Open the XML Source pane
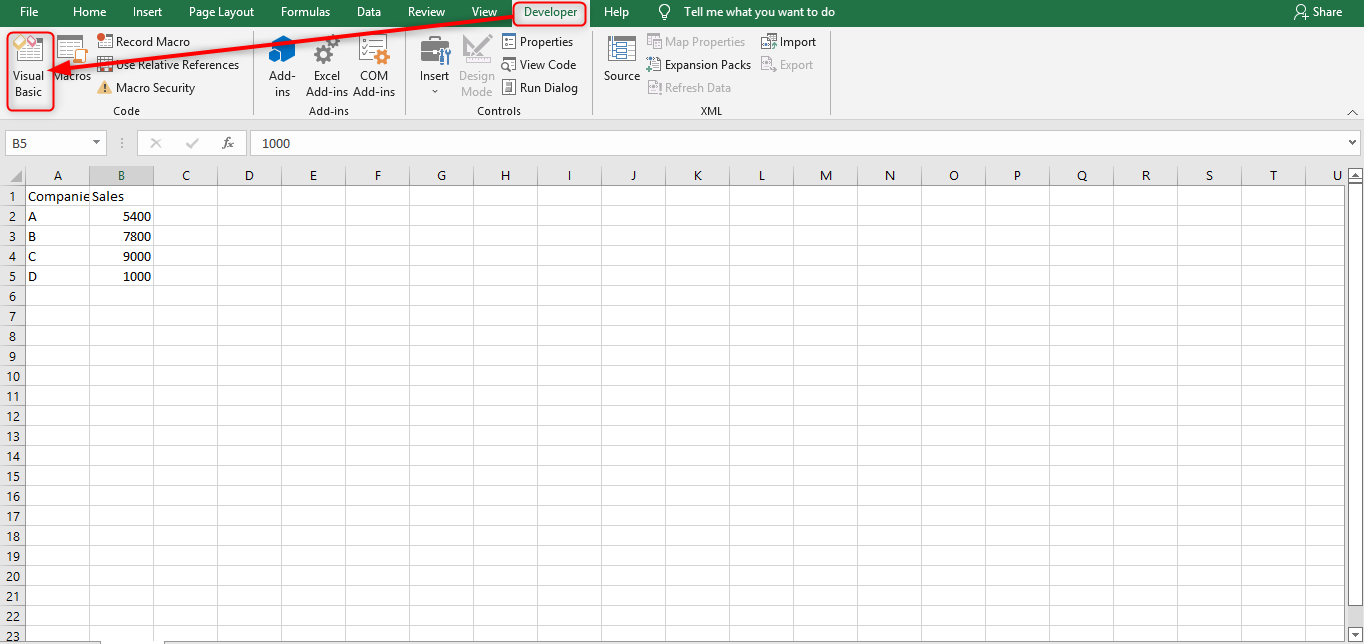 [x=621, y=60]
